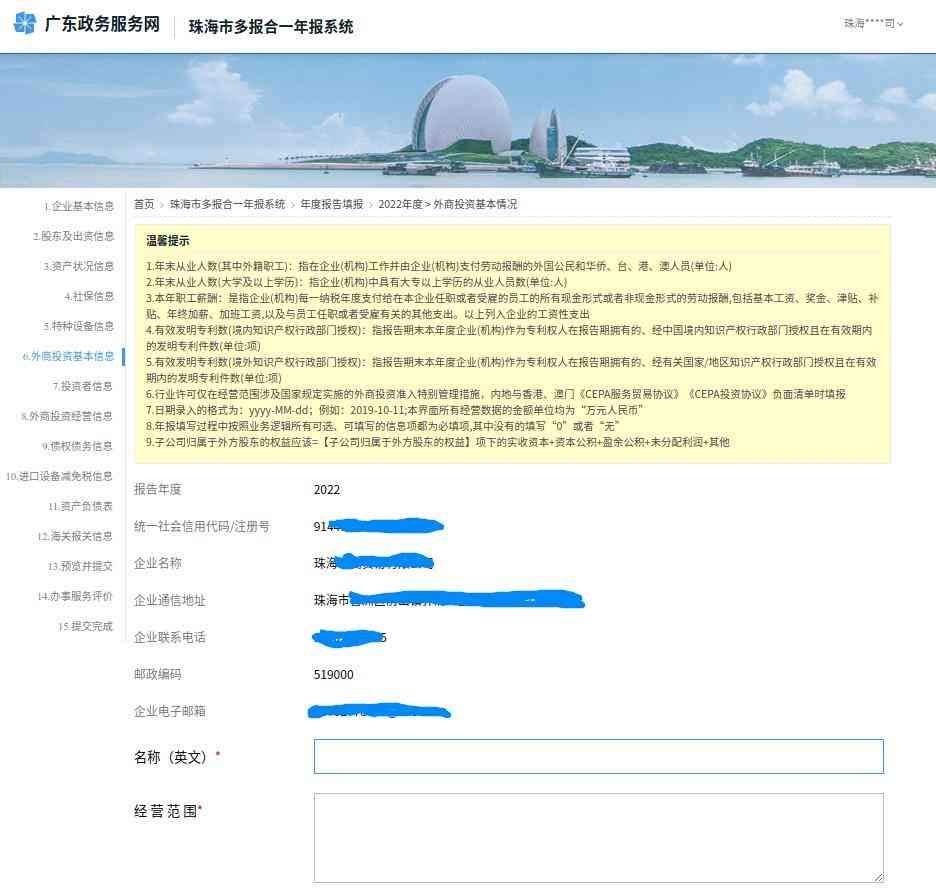Viewport: 936px width, 889px height.
Task: Open 8.外商投资经营信息 section
Action: point(68,416)
